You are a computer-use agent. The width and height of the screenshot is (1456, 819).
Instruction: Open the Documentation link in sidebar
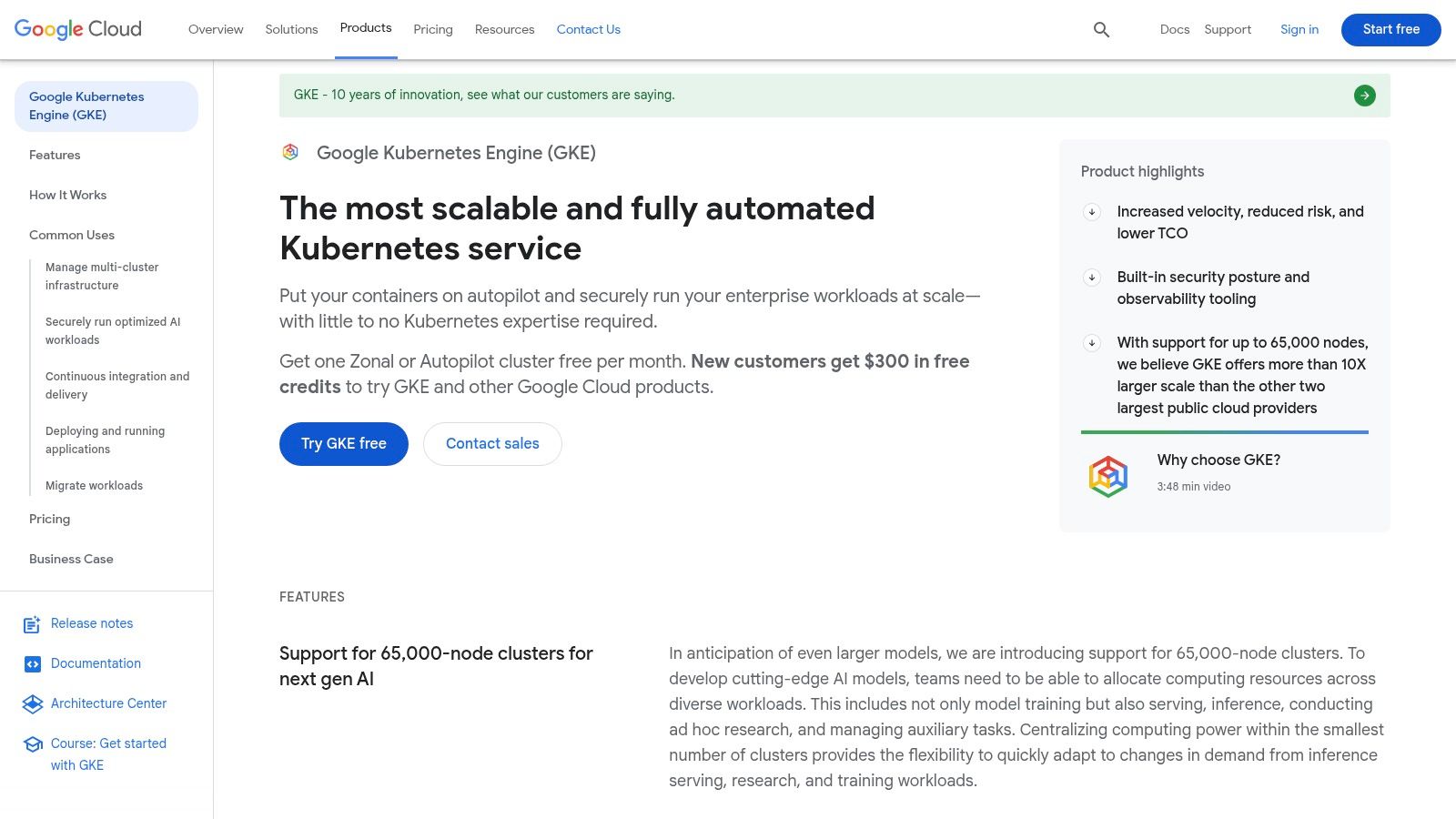click(96, 663)
